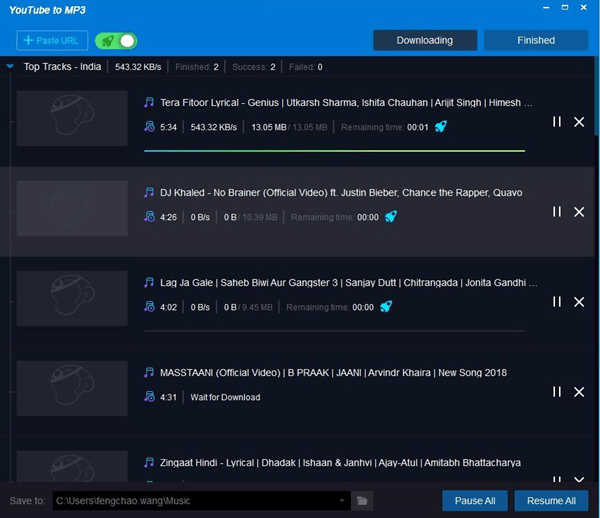Collapse the Top Tracks - India playlist
The width and height of the screenshot is (600, 518).
[x=10, y=67]
